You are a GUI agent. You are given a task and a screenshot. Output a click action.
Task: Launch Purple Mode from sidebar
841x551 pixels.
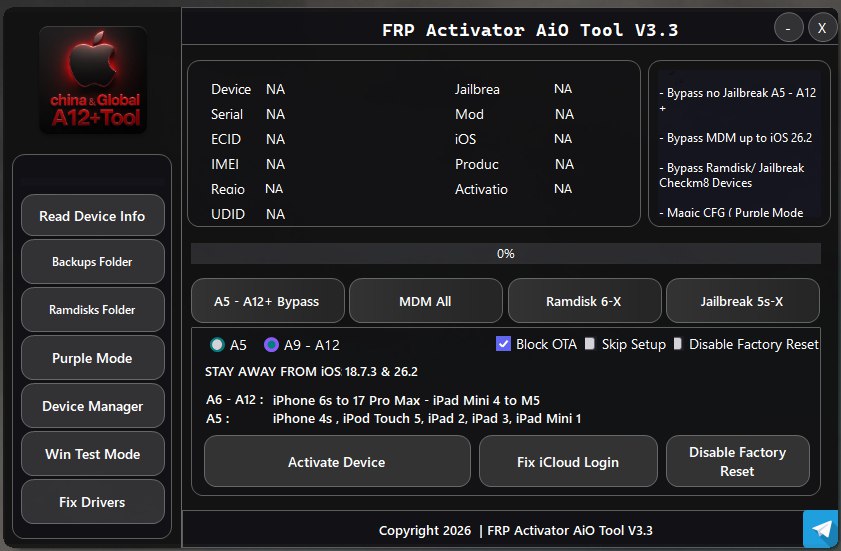click(x=92, y=358)
